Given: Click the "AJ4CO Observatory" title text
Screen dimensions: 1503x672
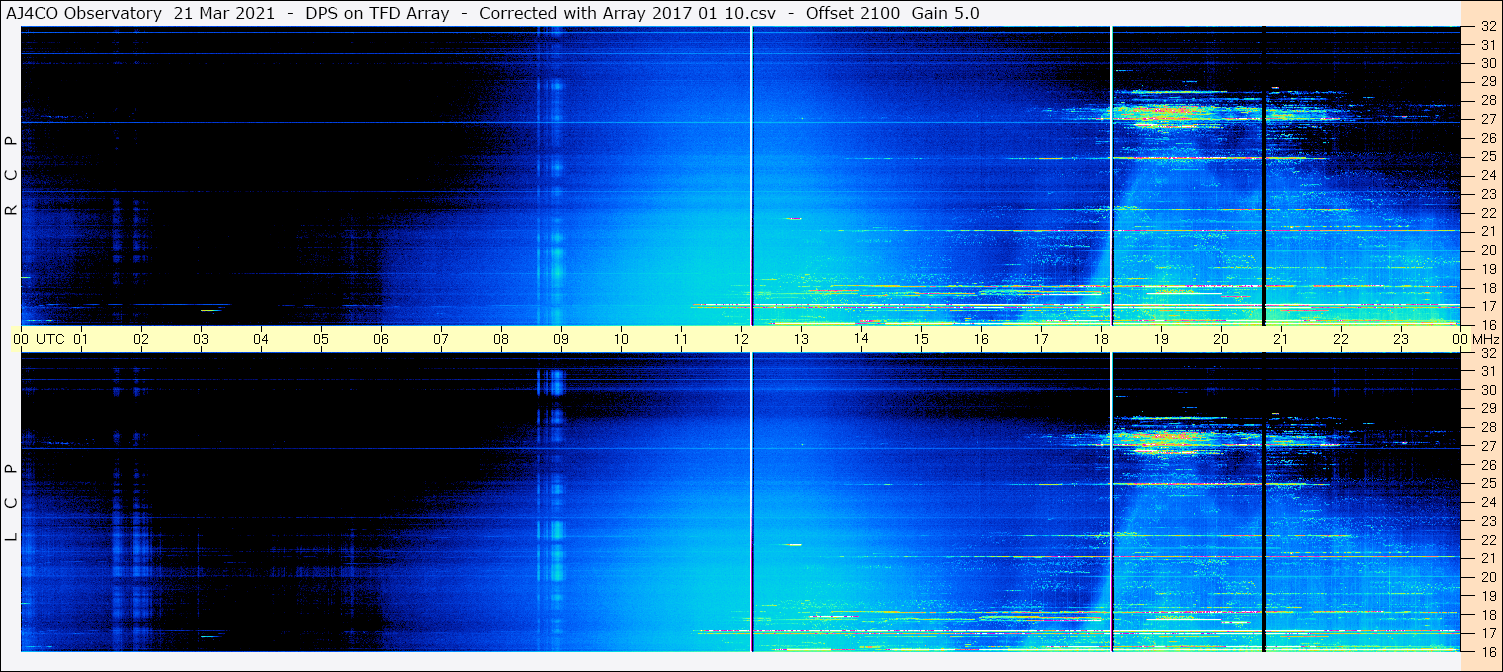Looking at the screenshot, I should tap(84, 13).
